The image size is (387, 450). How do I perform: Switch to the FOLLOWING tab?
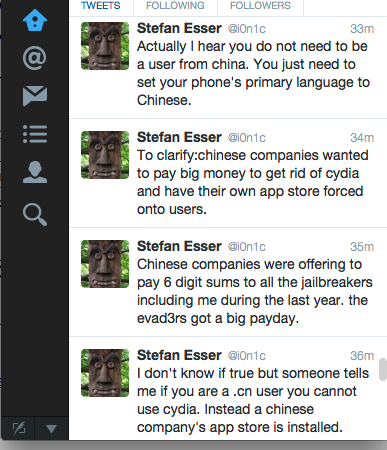(175, 6)
